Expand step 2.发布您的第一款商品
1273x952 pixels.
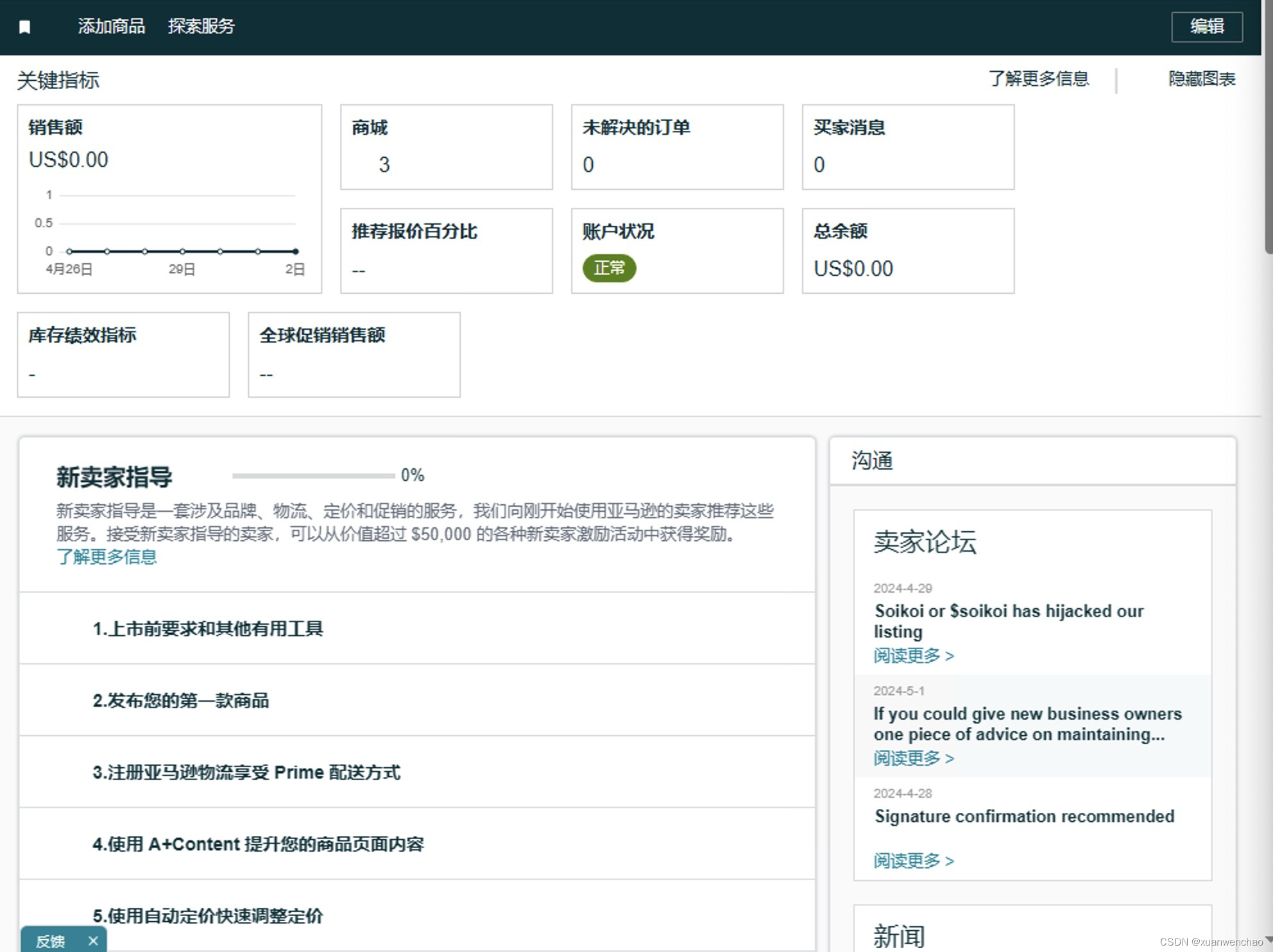coord(181,701)
